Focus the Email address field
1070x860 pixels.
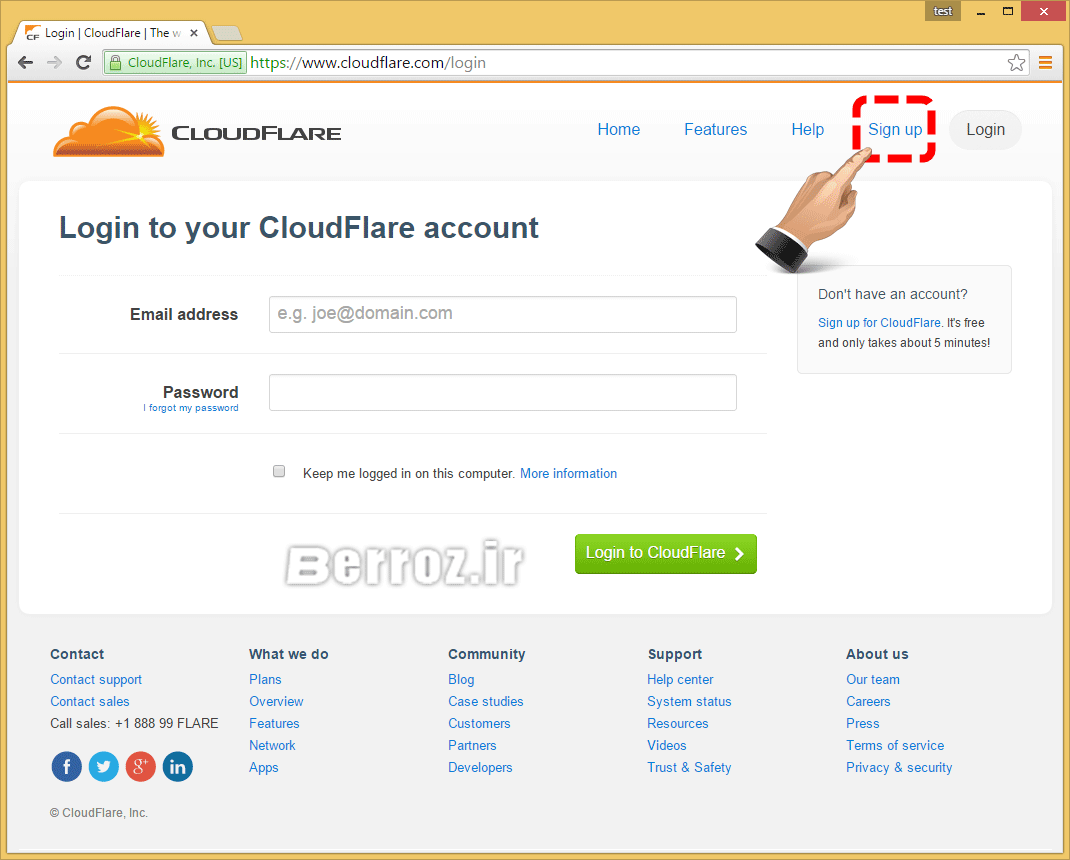pos(502,314)
